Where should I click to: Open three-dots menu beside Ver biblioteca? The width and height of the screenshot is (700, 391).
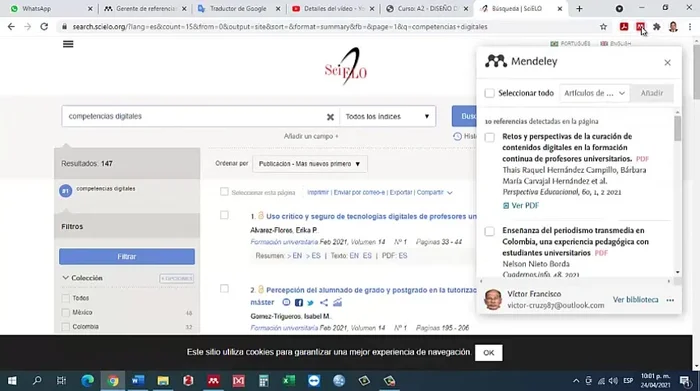coord(670,300)
